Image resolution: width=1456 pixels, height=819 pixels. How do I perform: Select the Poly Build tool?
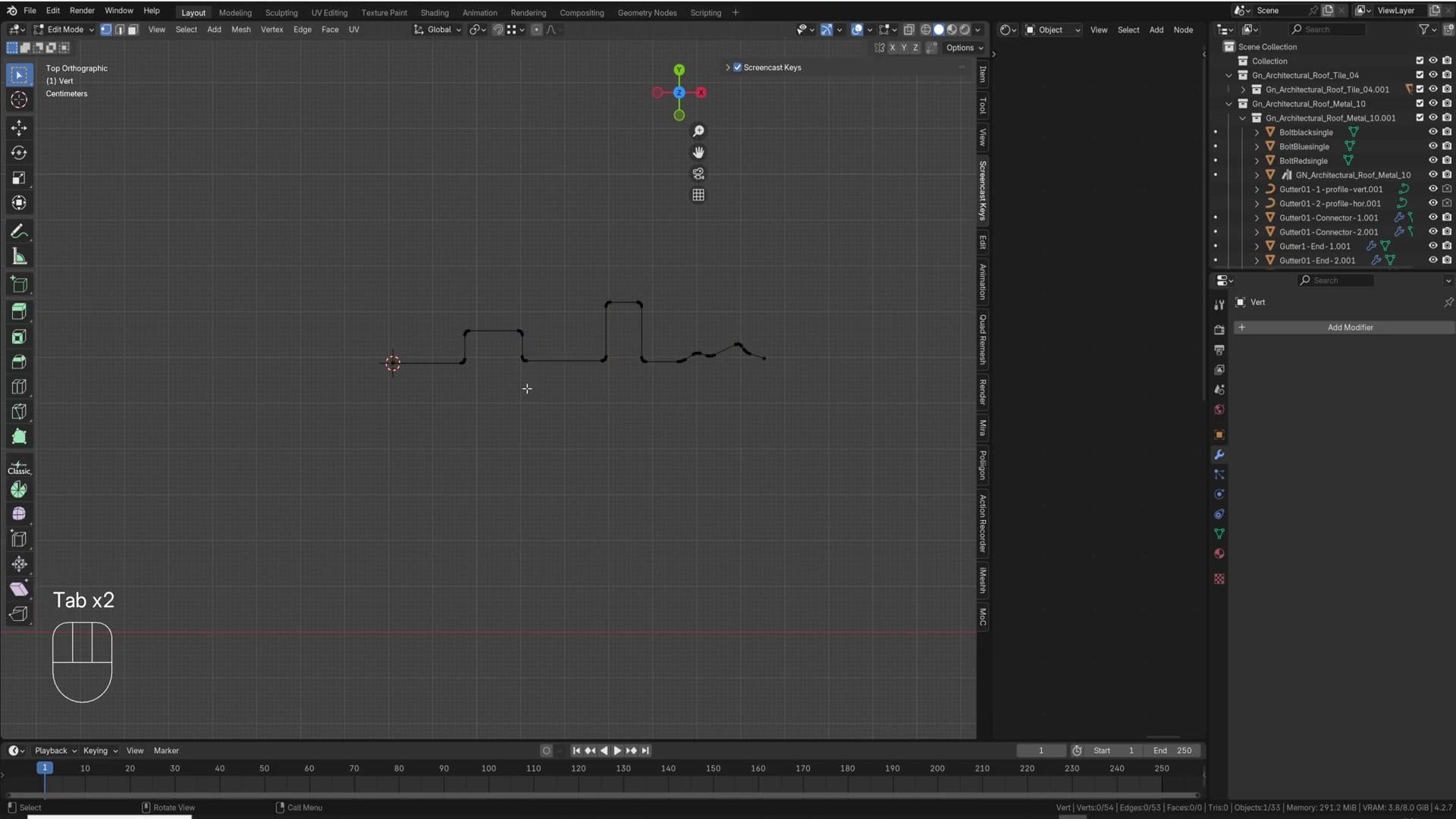pos(19,437)
